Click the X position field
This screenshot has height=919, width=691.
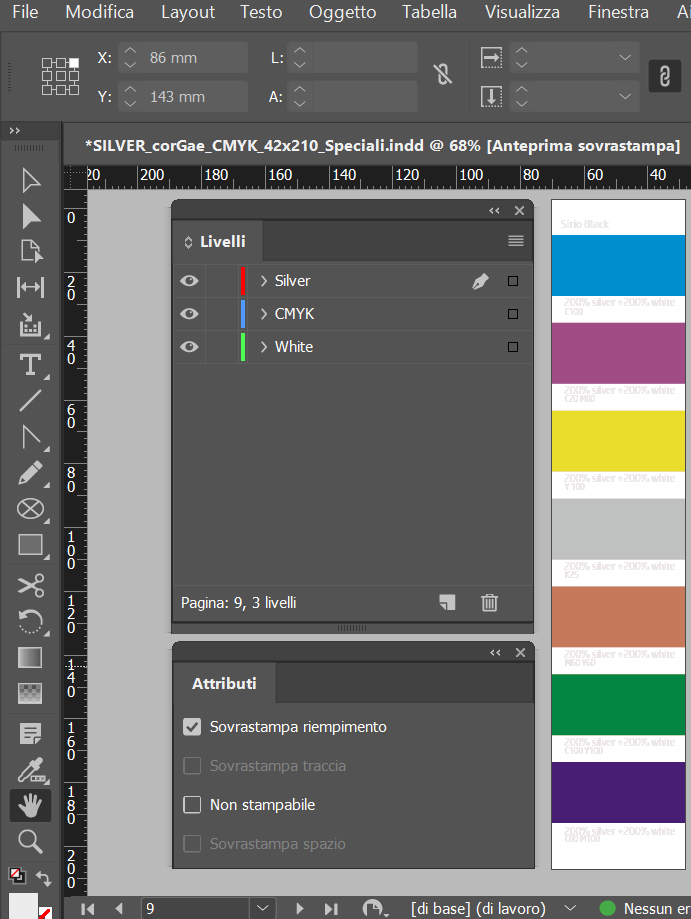[x=192, y=57]
